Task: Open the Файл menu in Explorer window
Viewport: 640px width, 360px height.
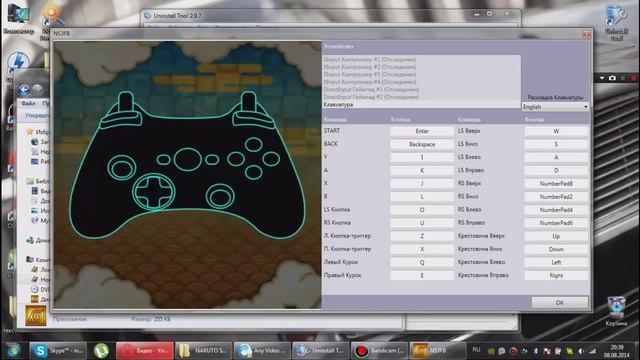Action: pos(28,103)
